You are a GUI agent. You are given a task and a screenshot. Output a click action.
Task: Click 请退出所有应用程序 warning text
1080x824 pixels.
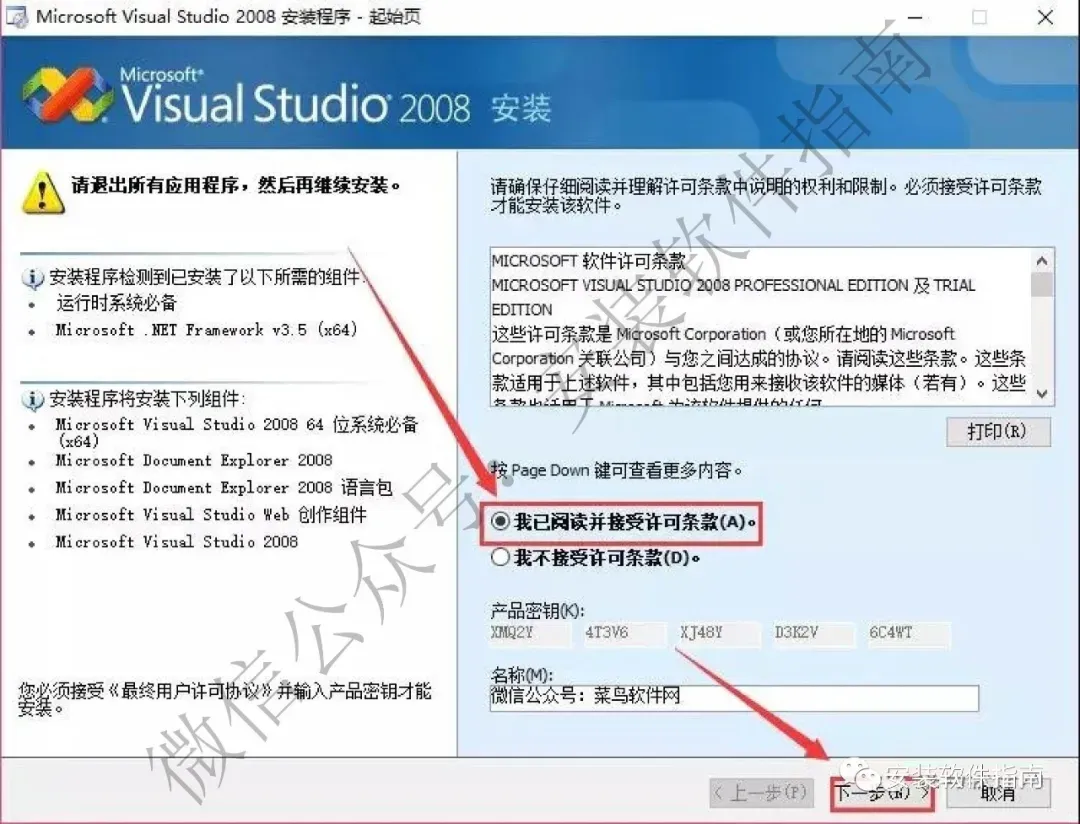(x=236, y=185)
